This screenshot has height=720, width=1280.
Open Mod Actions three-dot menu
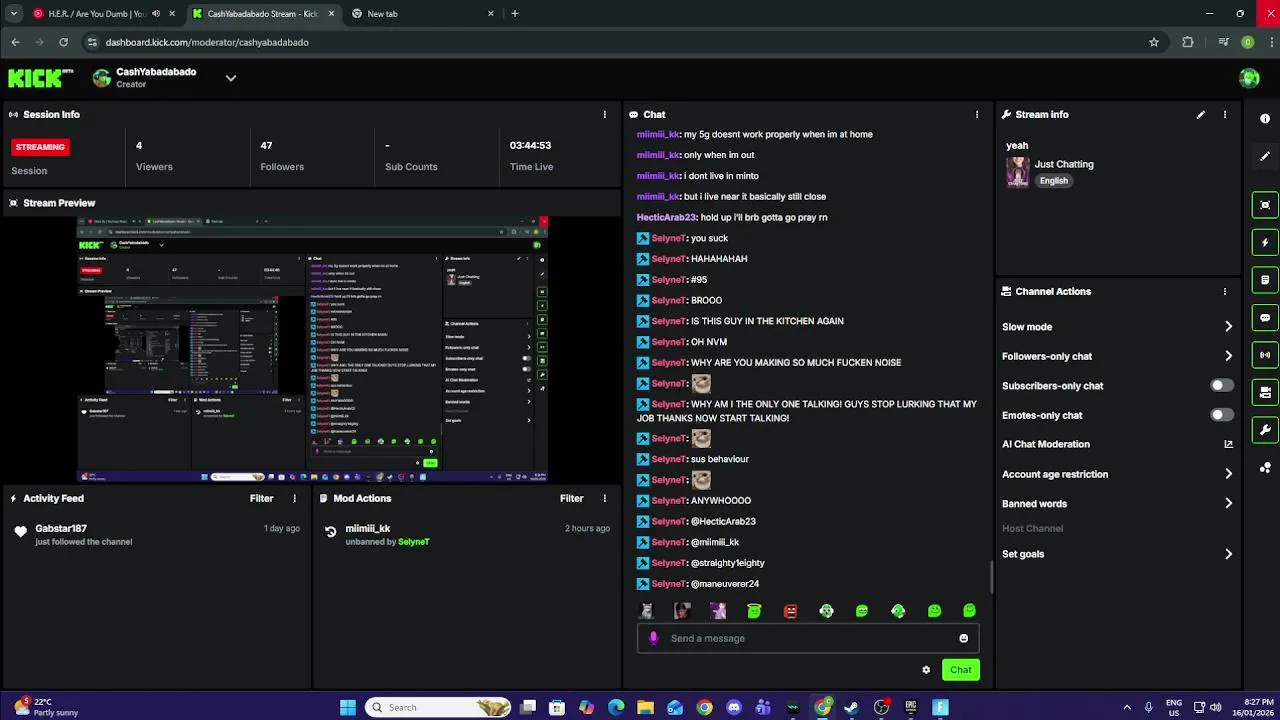(604, 498)
